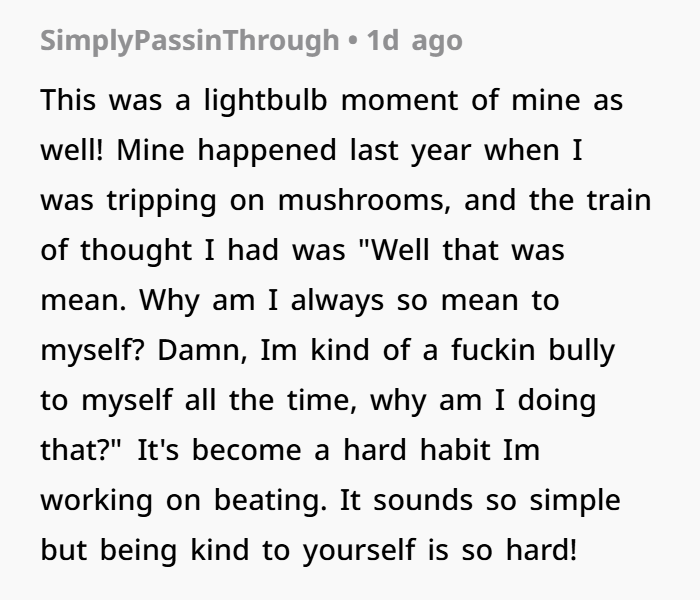
Task: Click the word simple in the comment
Action: pos(575,500)
